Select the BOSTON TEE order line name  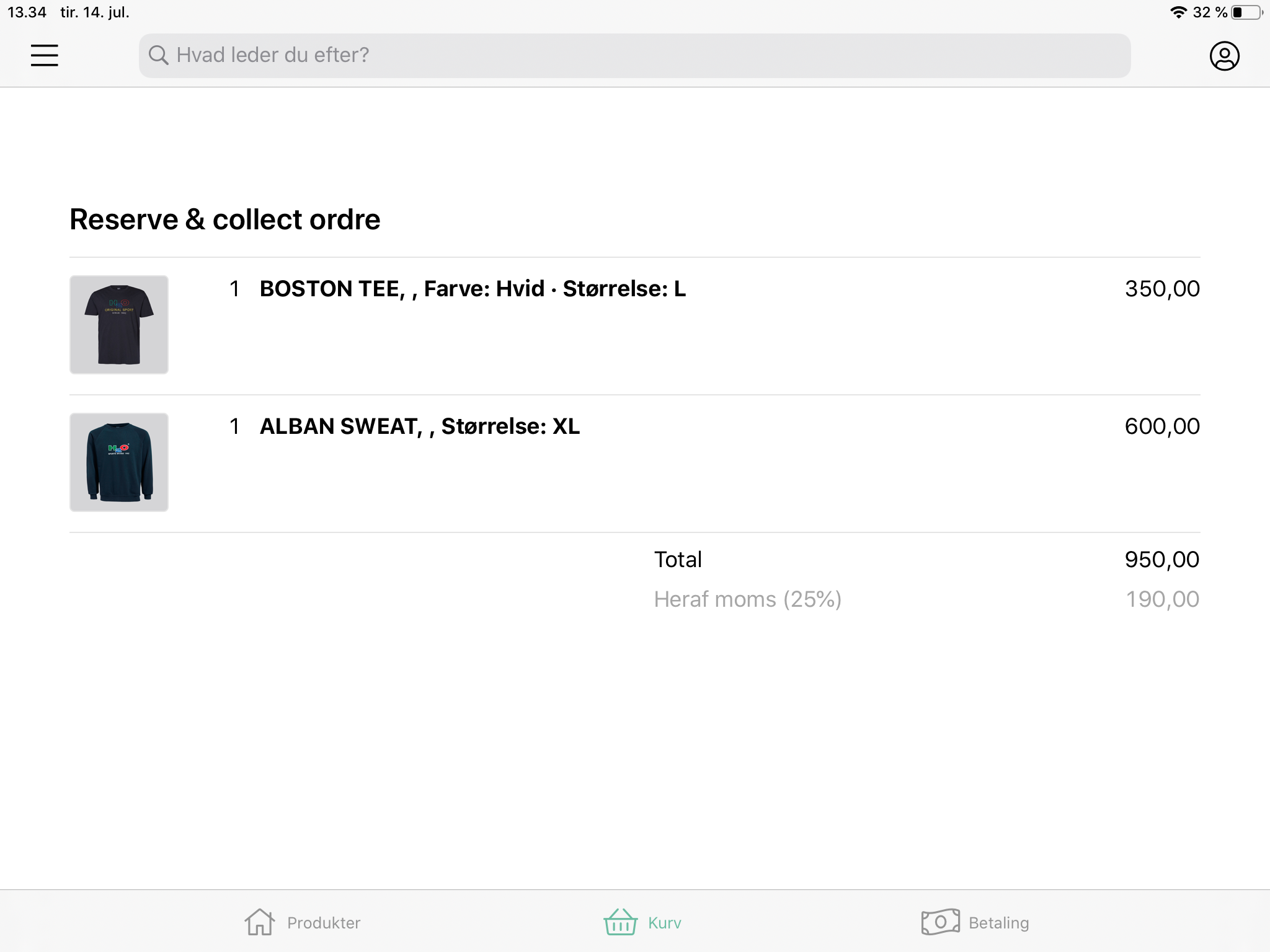coord(473,289)
